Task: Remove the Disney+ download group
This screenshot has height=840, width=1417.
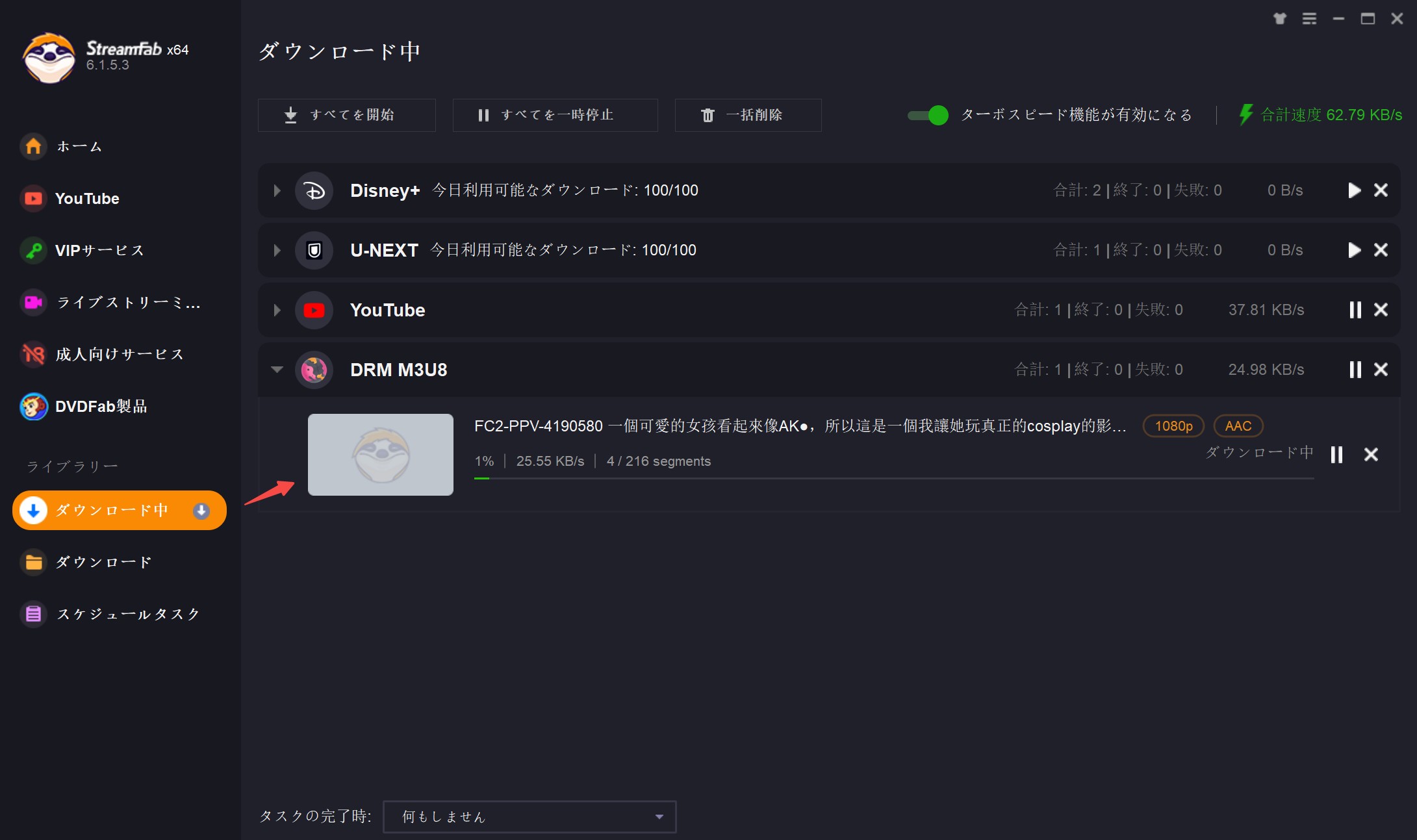Action: click(1381, 190)
